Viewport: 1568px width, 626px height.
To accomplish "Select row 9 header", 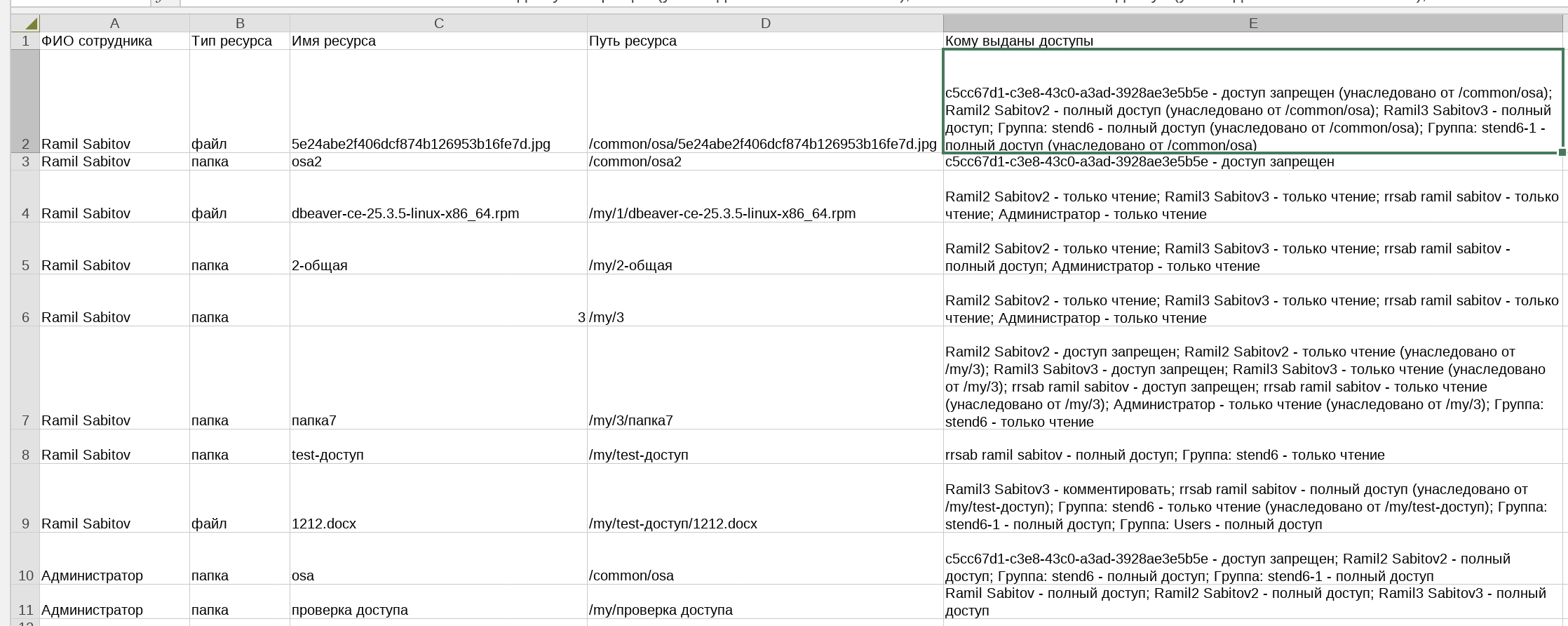I will tap(25, 498).
